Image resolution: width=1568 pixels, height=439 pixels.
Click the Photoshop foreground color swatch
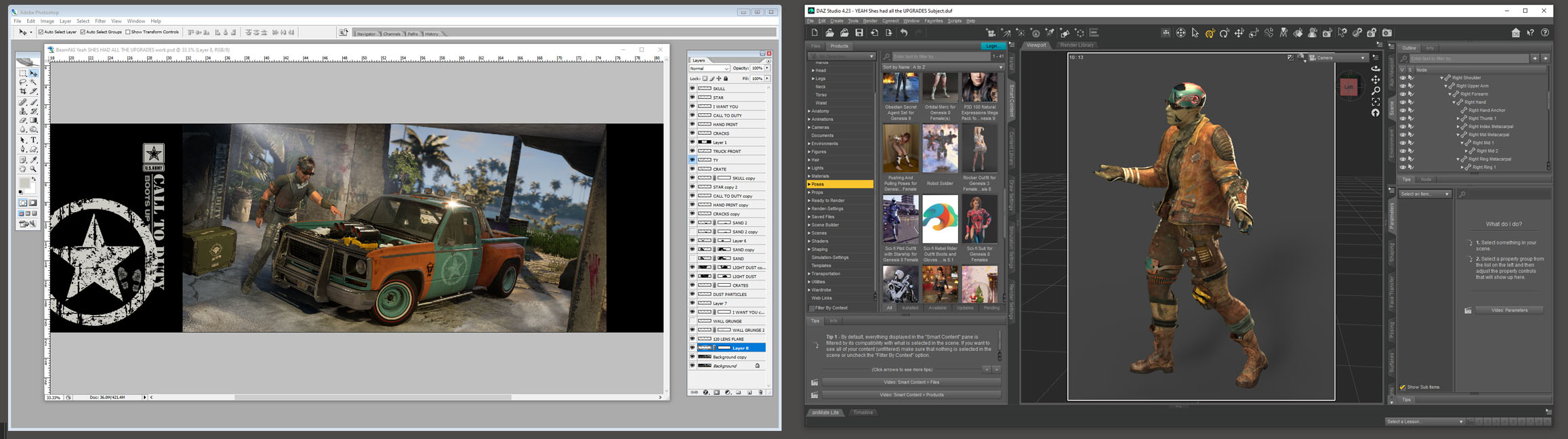coord(24,183)
